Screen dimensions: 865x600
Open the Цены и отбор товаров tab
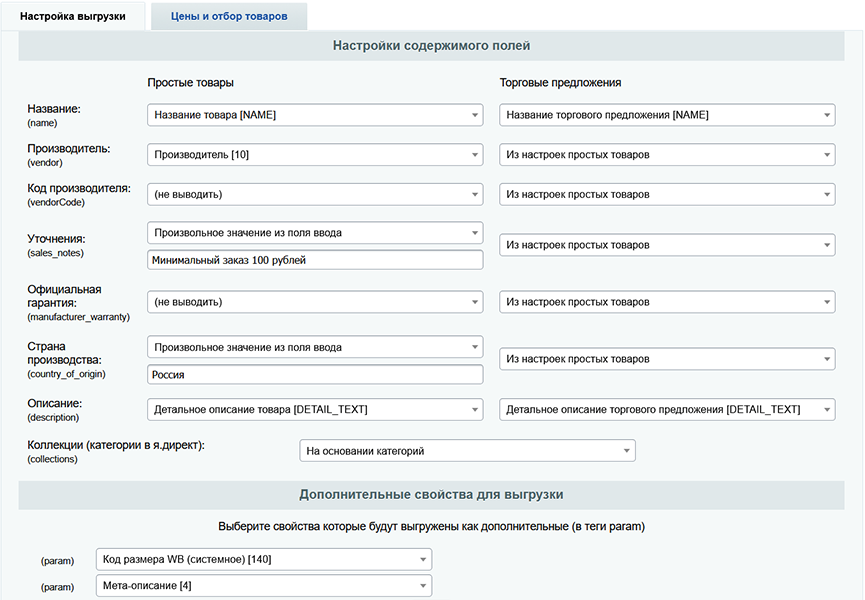[229, 16]
